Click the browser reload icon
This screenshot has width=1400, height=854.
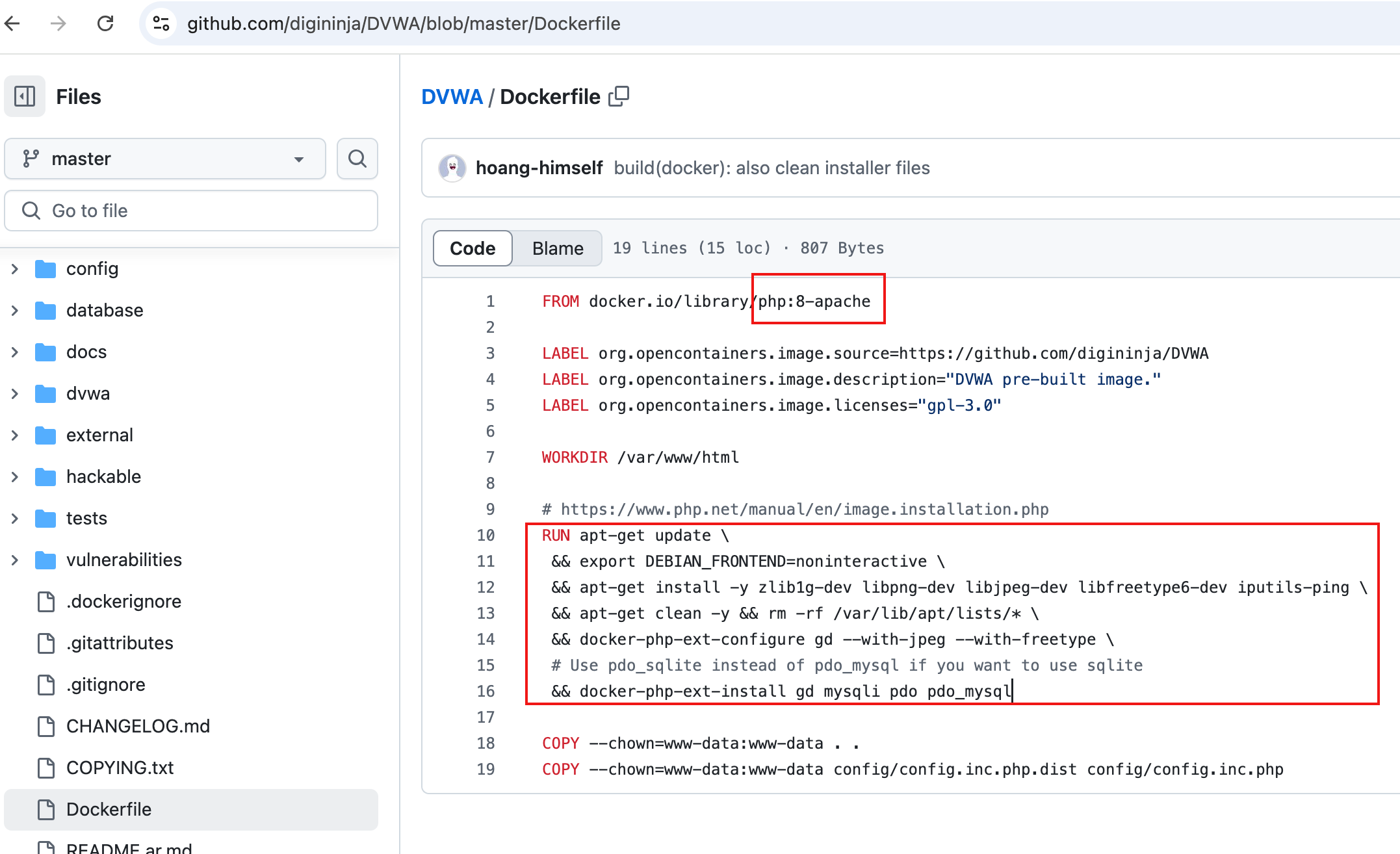(x=105, y=23)
